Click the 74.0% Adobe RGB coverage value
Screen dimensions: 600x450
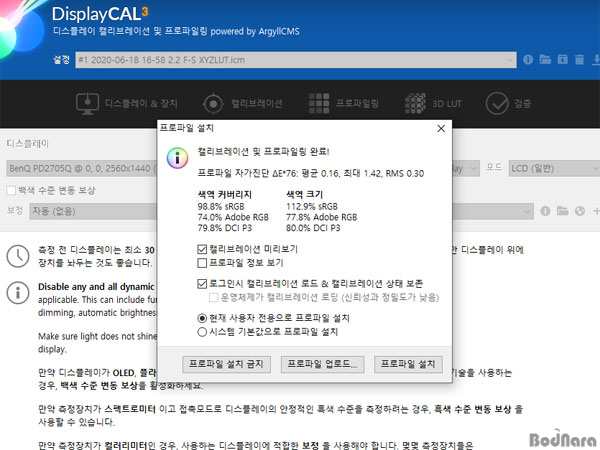pos(233,217)
